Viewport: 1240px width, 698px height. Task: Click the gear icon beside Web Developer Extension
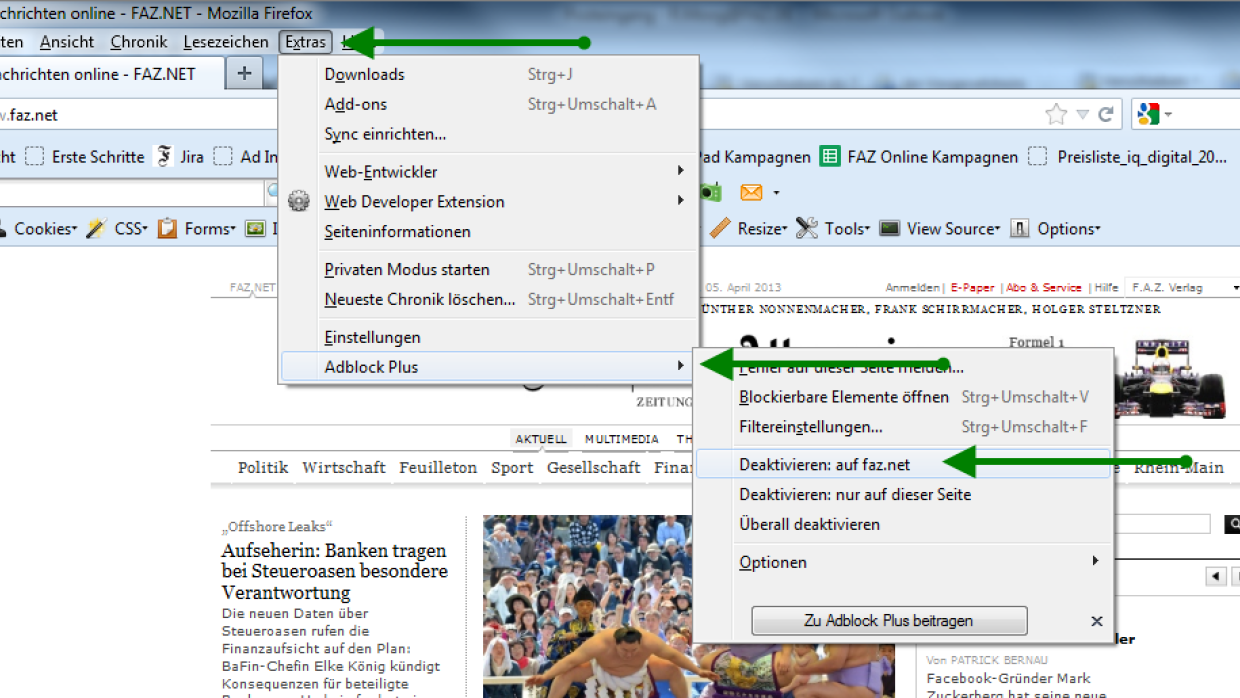coord(299,201)
